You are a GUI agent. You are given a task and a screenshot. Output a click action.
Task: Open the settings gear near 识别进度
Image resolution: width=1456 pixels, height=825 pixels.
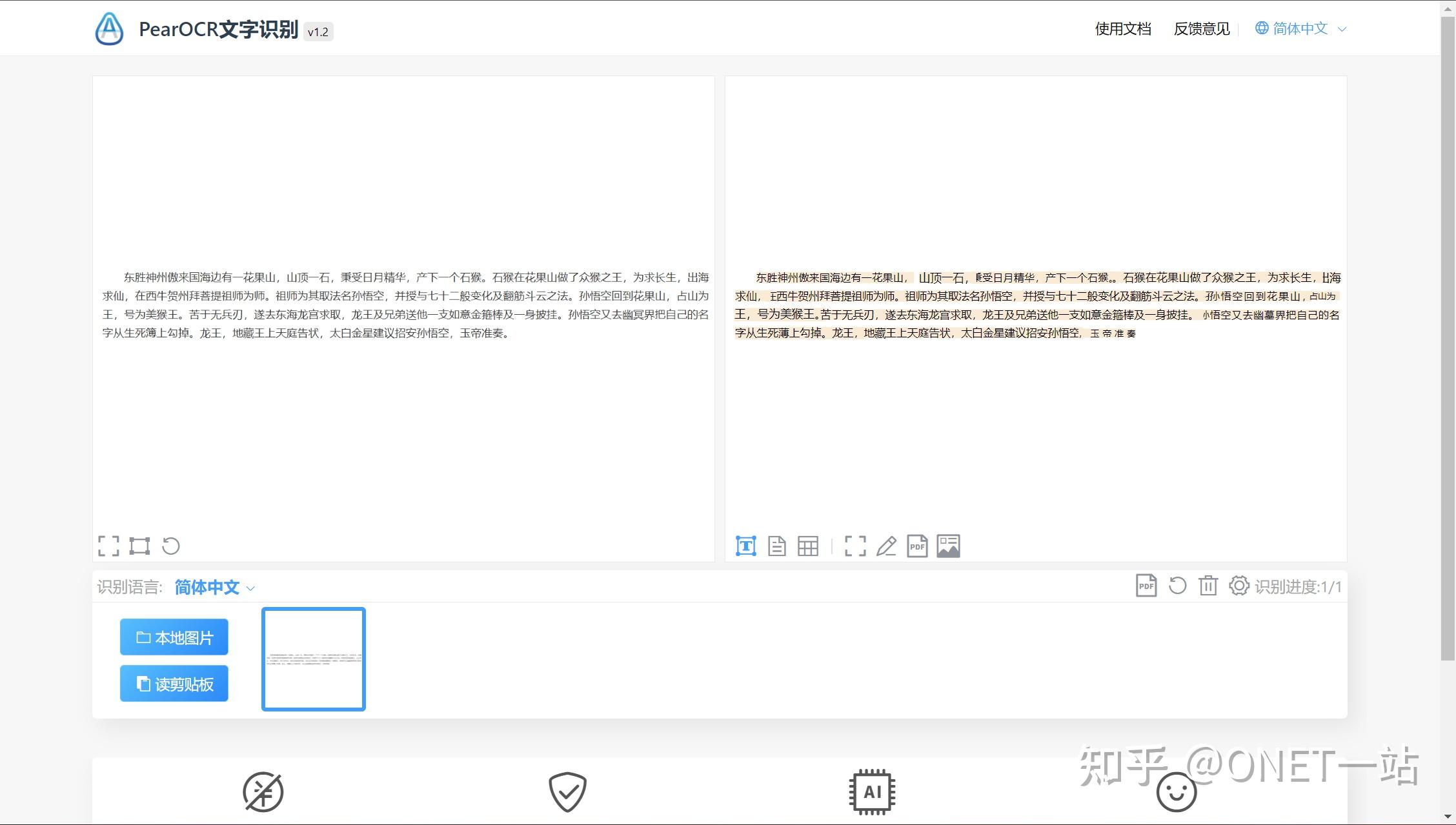click(x=1240, y=586)
